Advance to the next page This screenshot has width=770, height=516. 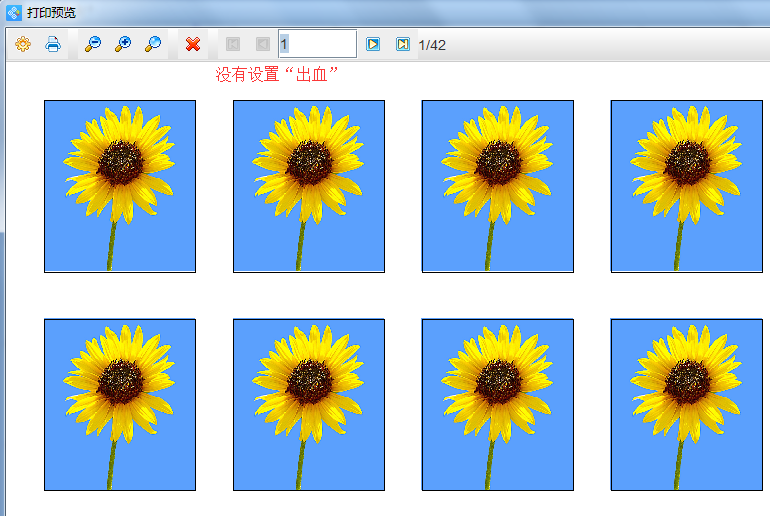pyautogui.click(x=373, y=44)
